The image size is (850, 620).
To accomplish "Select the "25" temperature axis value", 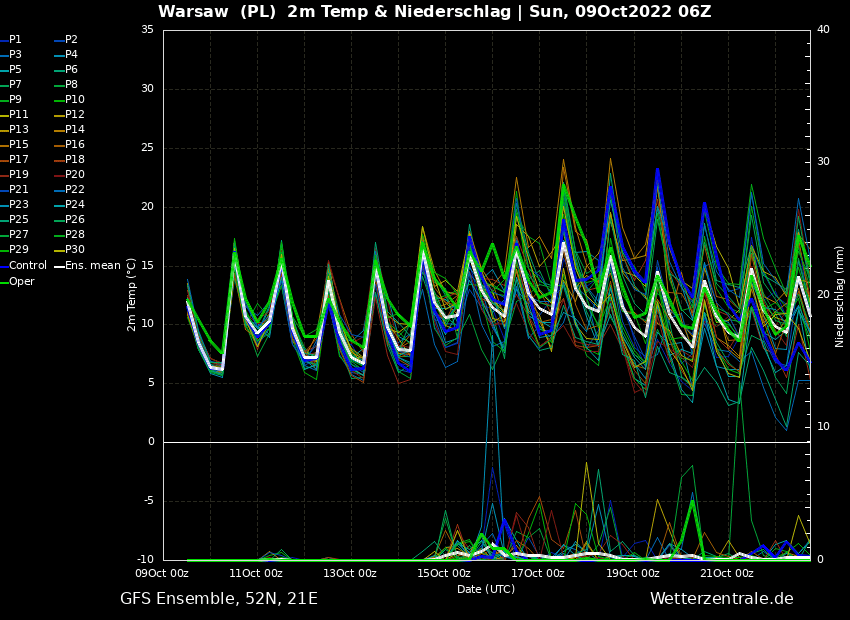I will pos(147,147).
